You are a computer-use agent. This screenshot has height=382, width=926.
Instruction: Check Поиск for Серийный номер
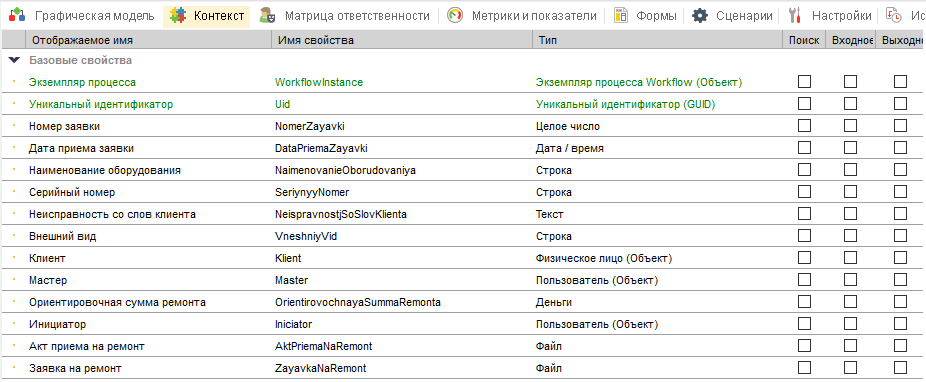804,191
